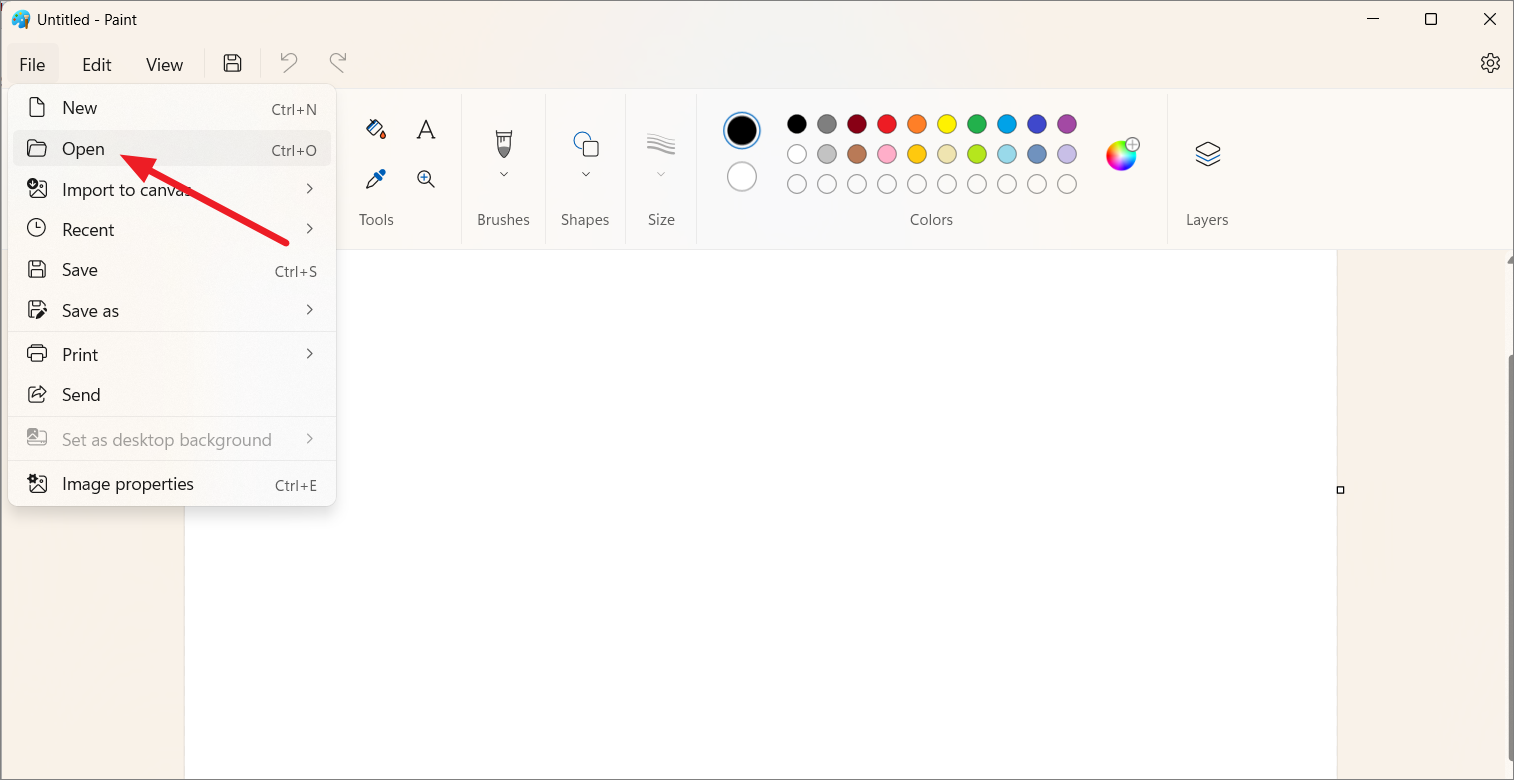The image size is (1514, 780).
Task: Choose Image properties menu entry
Action: click(x=172, y=484)
